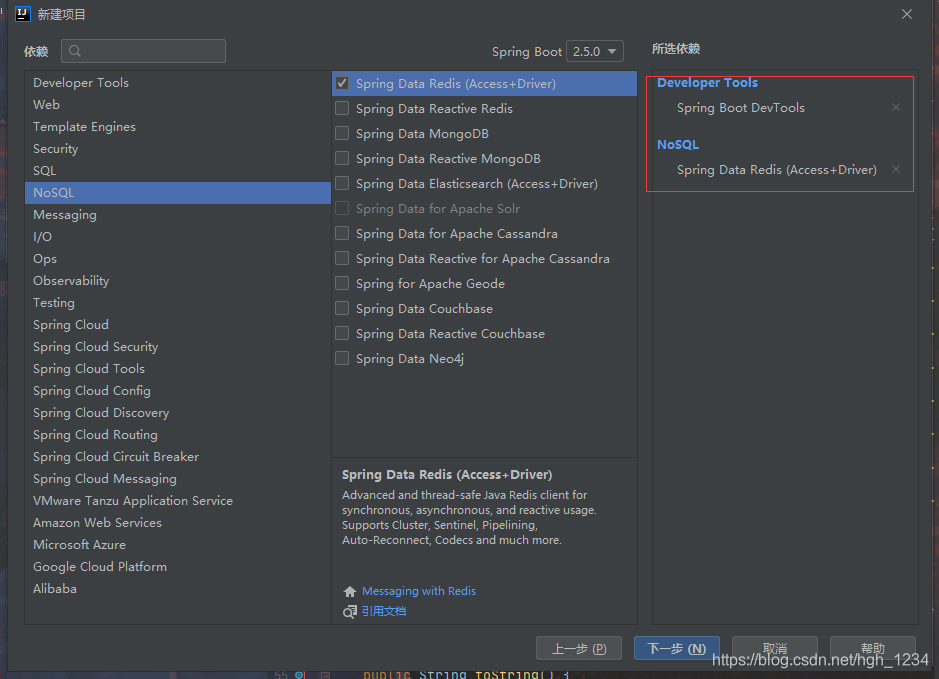The width and height of the screenshot is (939, 679).
Task: Remove Spring Data Redis from selected dependencies
Action: (896, 169)
